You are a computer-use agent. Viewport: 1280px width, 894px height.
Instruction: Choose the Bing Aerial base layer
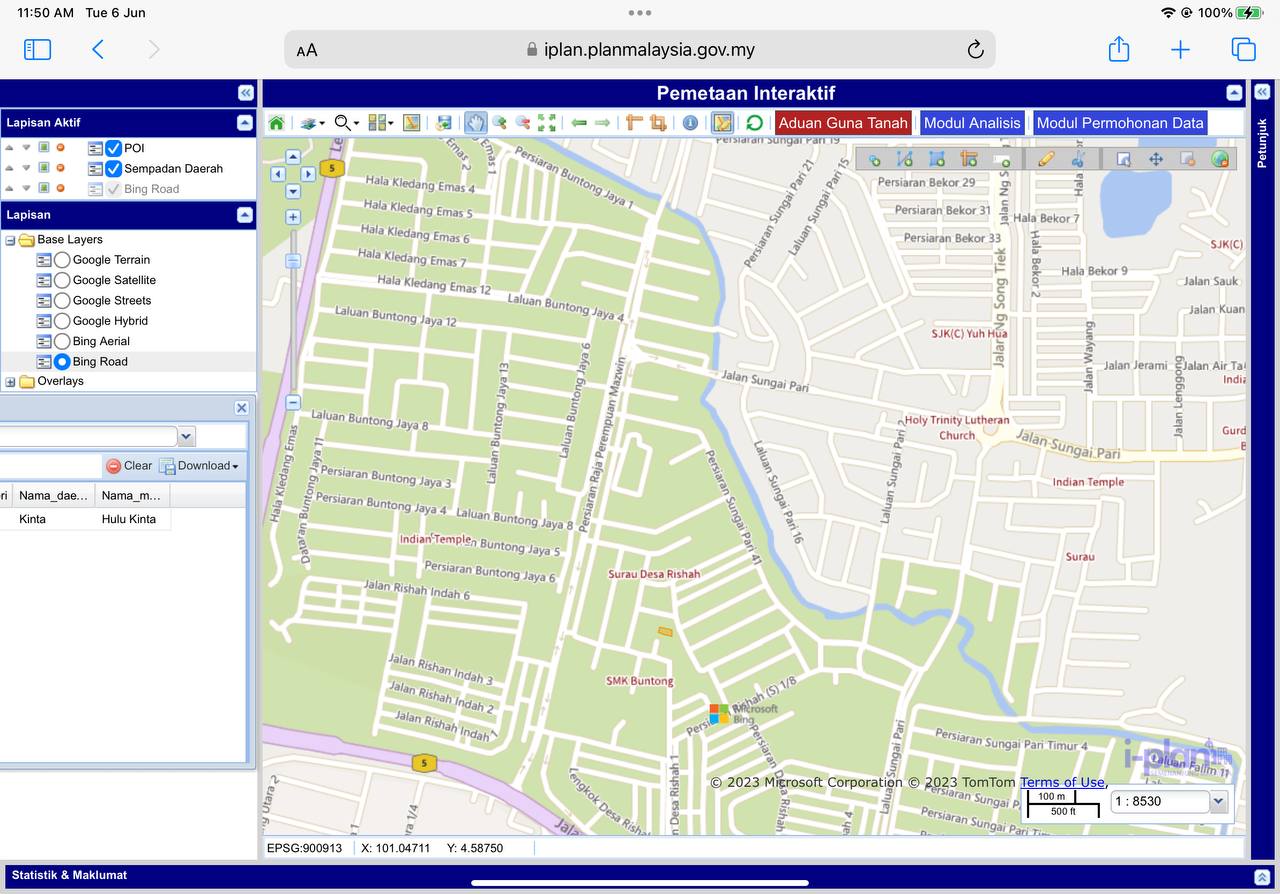(x=62, y=341)
